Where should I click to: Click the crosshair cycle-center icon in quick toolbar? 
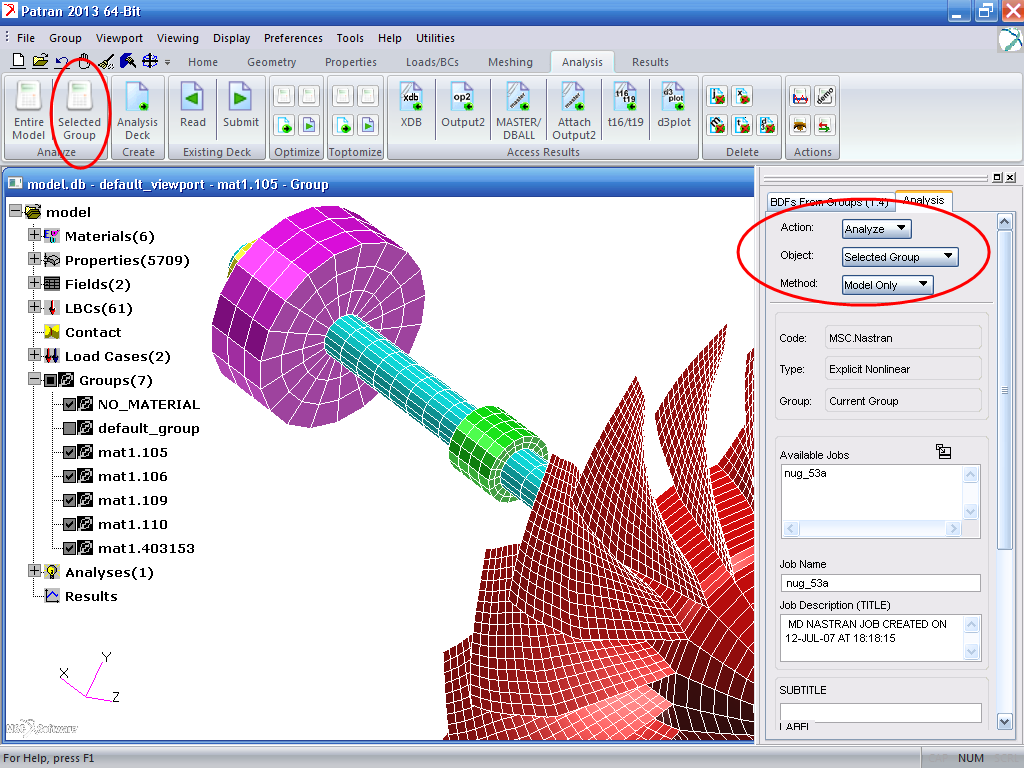click(x=150, y=61)
